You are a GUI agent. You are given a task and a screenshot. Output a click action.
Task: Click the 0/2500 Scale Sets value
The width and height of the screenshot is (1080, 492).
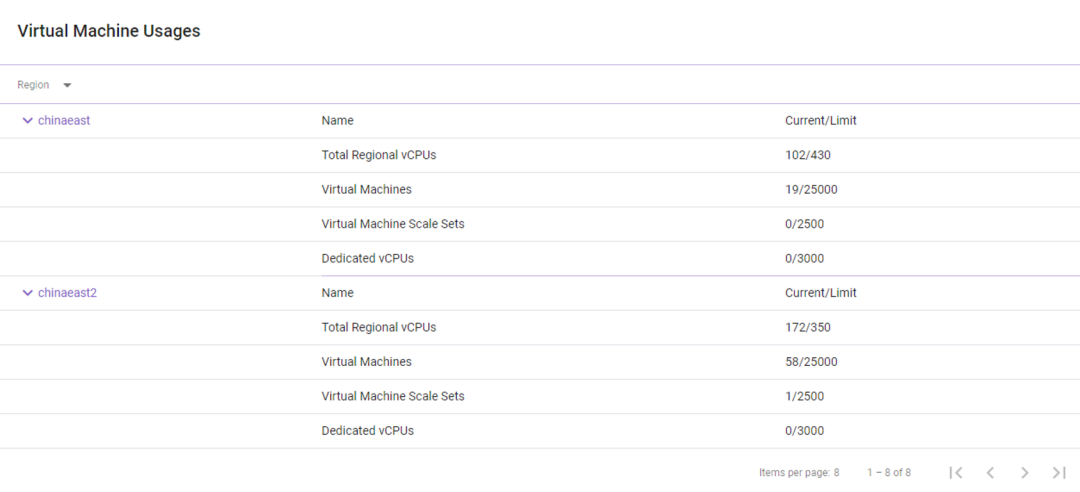coord(804,224)
